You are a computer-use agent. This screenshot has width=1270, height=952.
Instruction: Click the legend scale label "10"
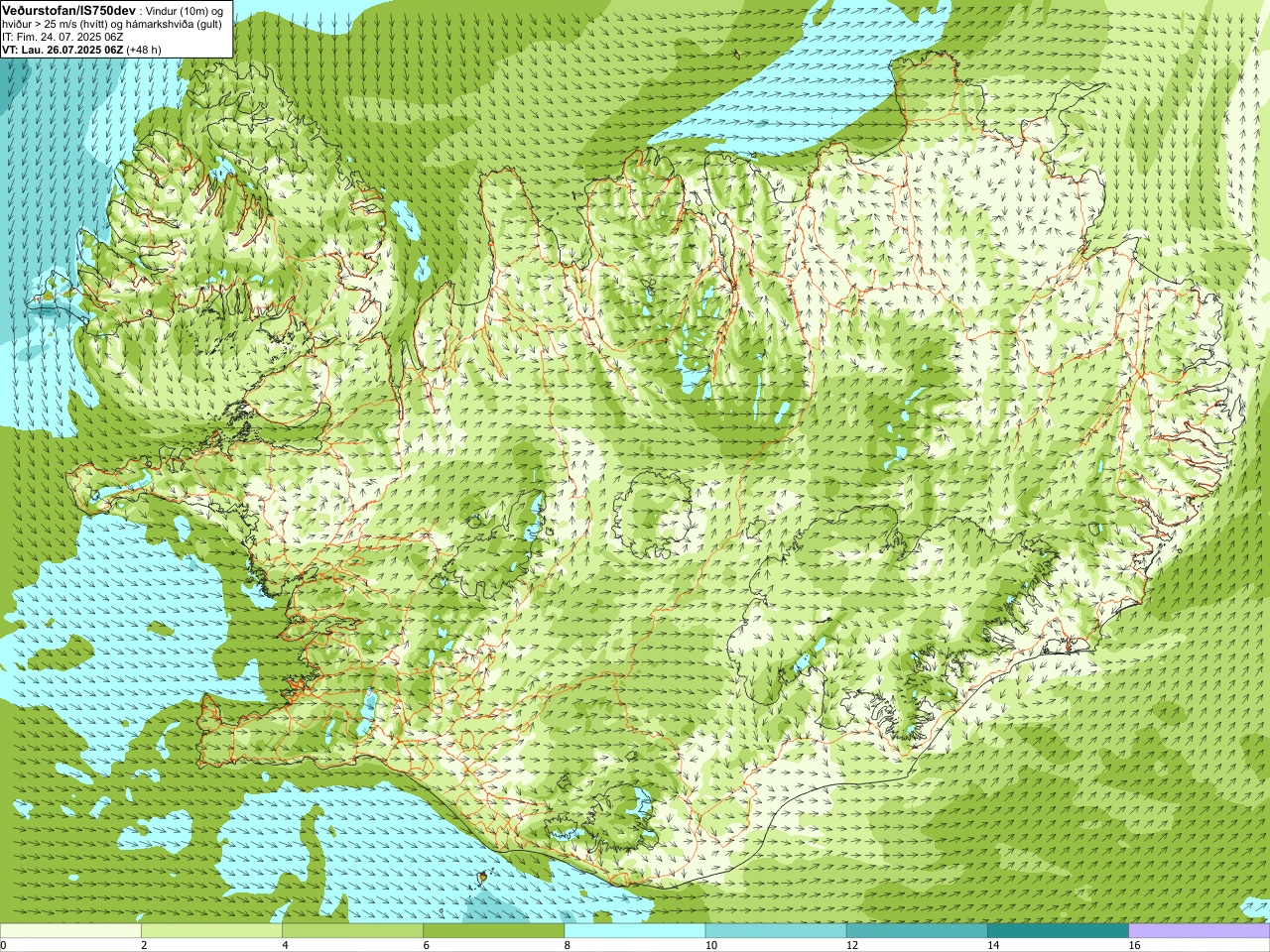[x=710, y=945]
